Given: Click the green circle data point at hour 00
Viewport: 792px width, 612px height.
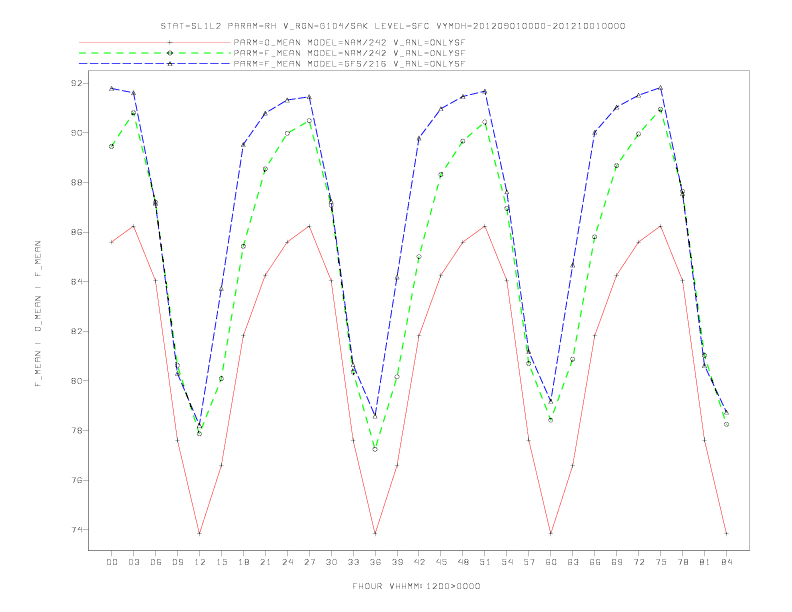Looking at the screenshot, I should click(112, 146).
